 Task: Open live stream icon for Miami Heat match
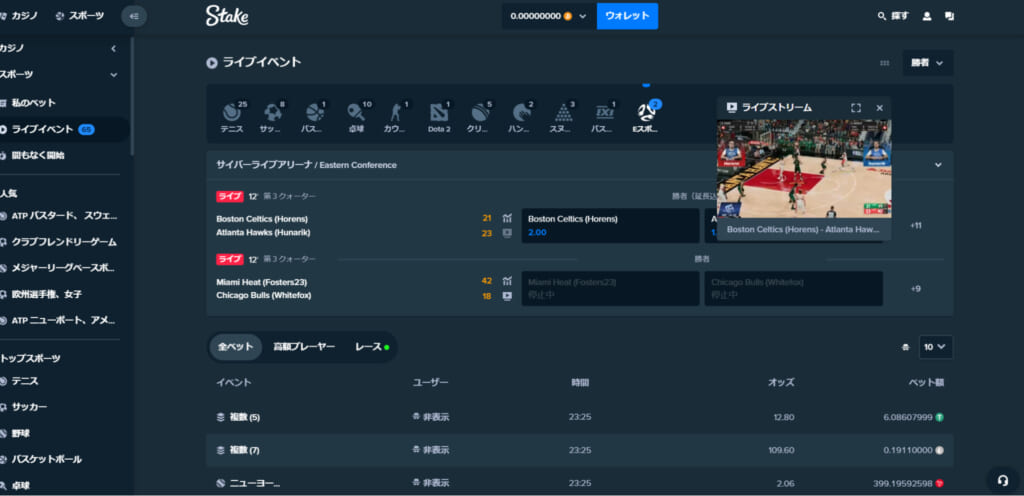coord(507,296)
